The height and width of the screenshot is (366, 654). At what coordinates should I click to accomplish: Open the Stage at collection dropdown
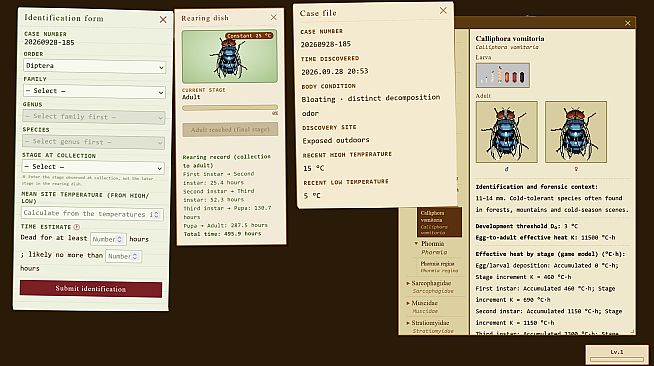click(93, 167)
